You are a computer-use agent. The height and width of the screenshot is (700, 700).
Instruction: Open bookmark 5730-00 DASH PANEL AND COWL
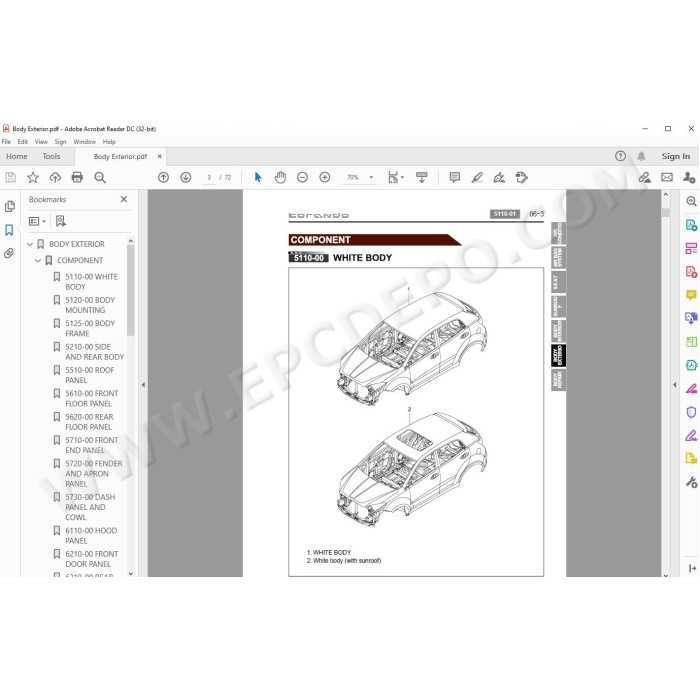[x=90, y=507]
